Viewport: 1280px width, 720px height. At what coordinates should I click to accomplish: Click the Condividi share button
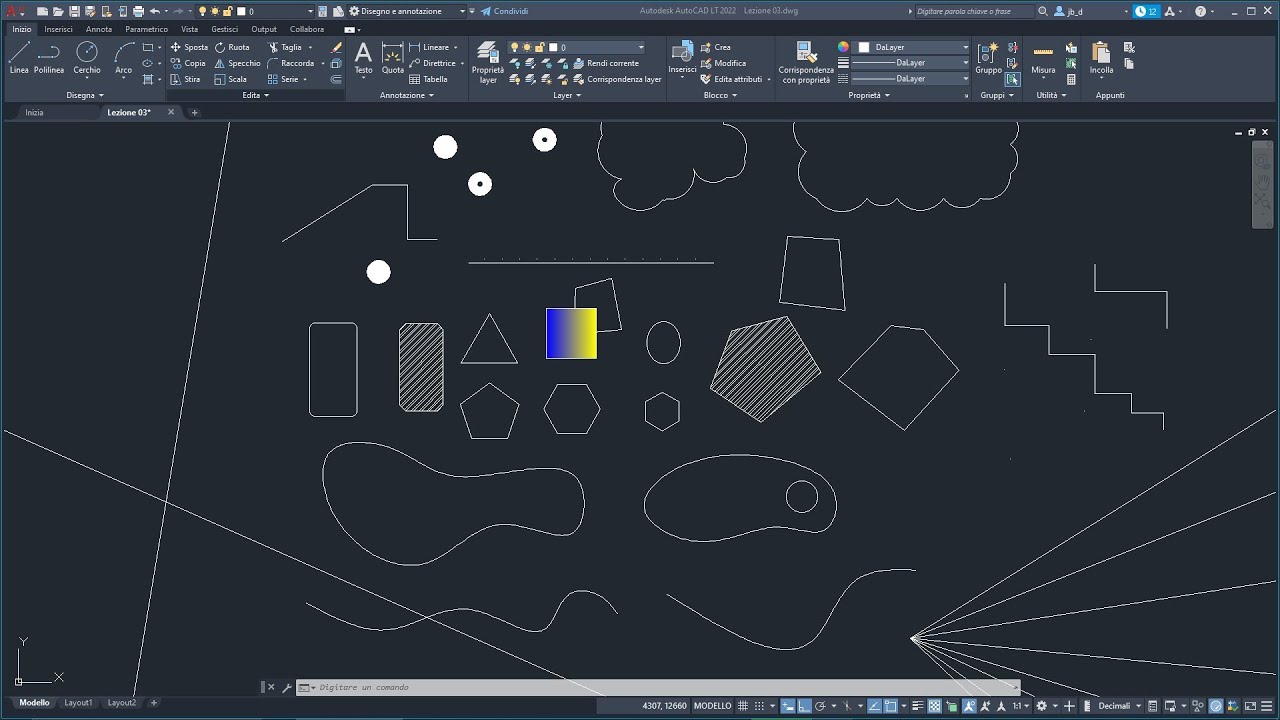(x=504, y=11)
